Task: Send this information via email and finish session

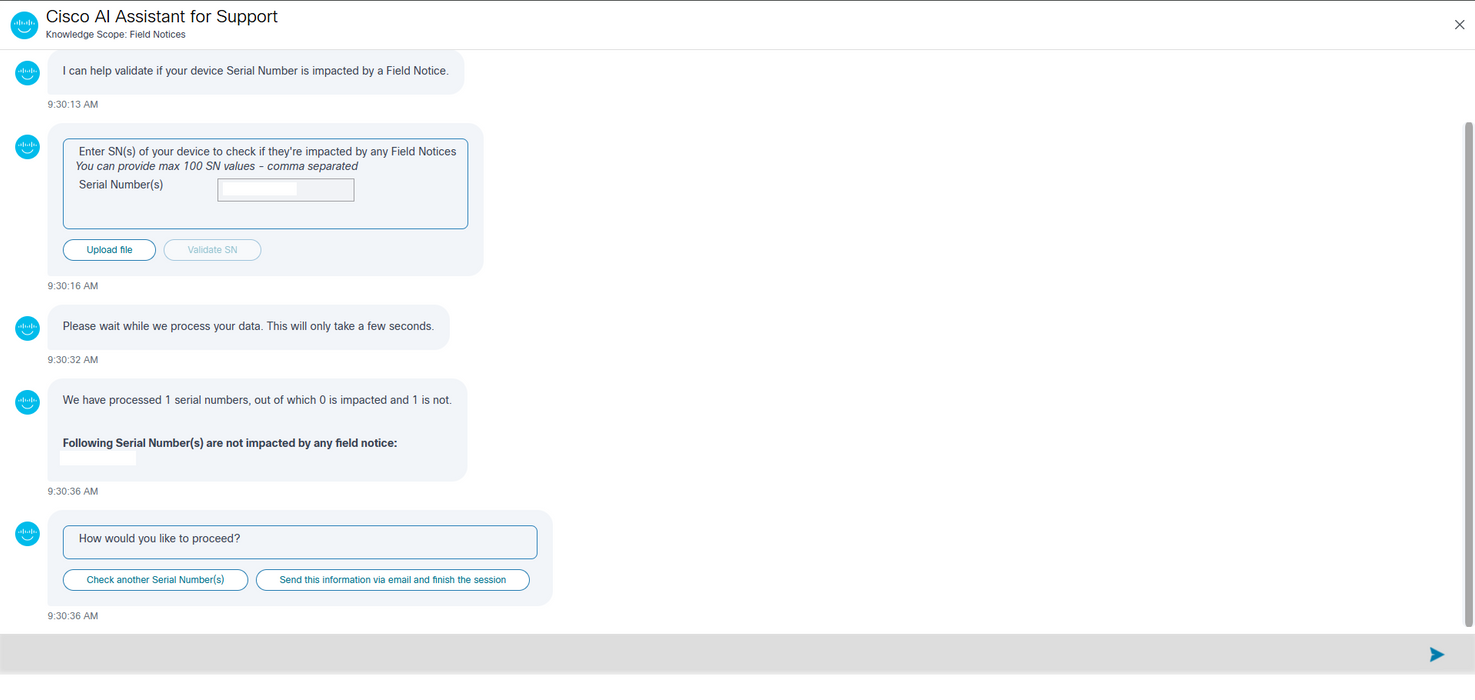Action: pyautogui.click(x=393, y=580)
